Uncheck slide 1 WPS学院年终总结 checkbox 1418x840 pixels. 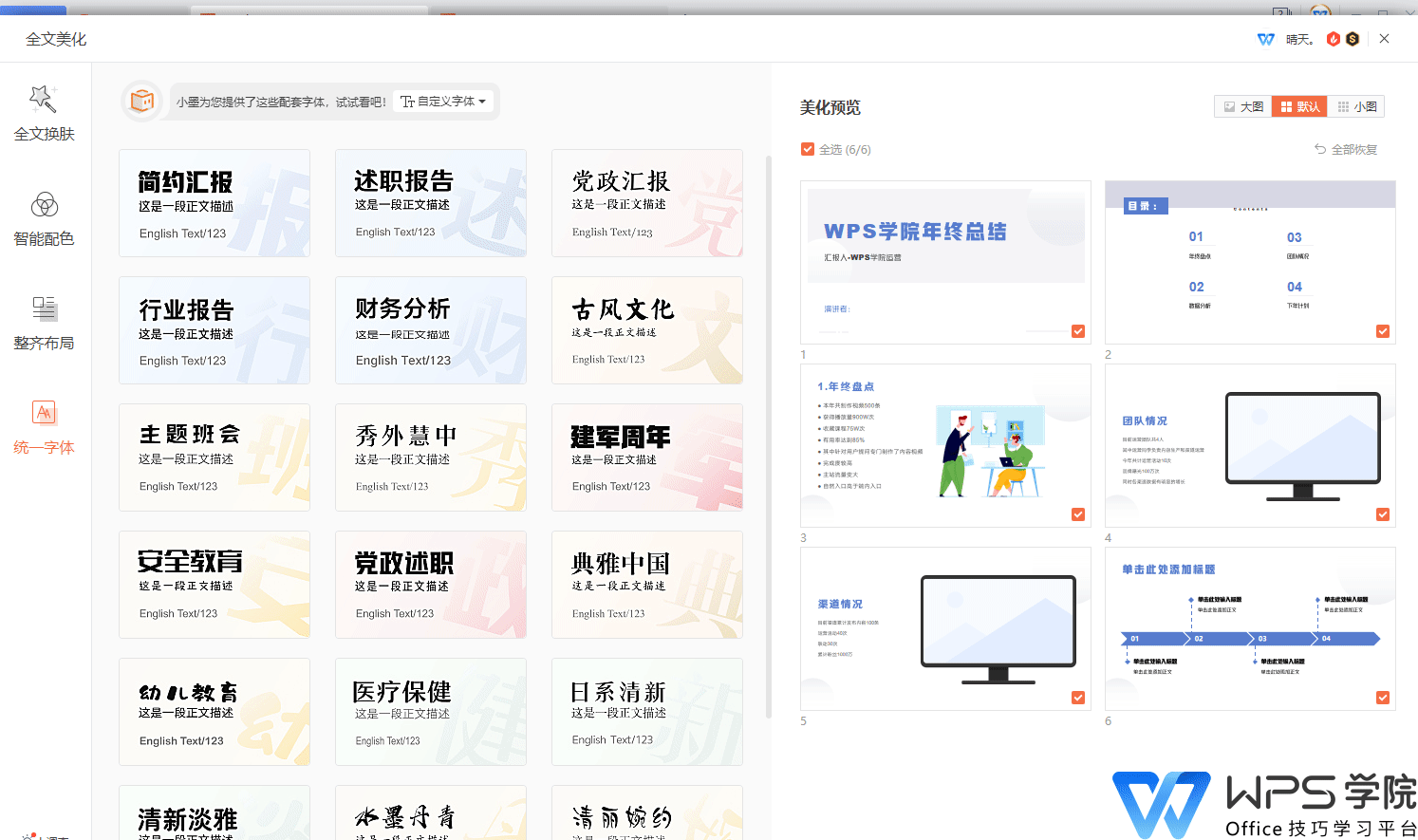[x=1078, y=331]
